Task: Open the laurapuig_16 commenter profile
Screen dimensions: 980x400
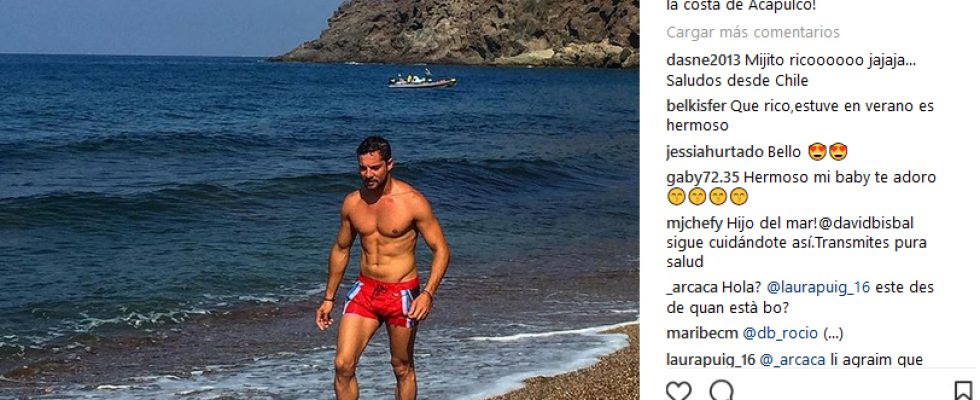Action: click(711, 359)
